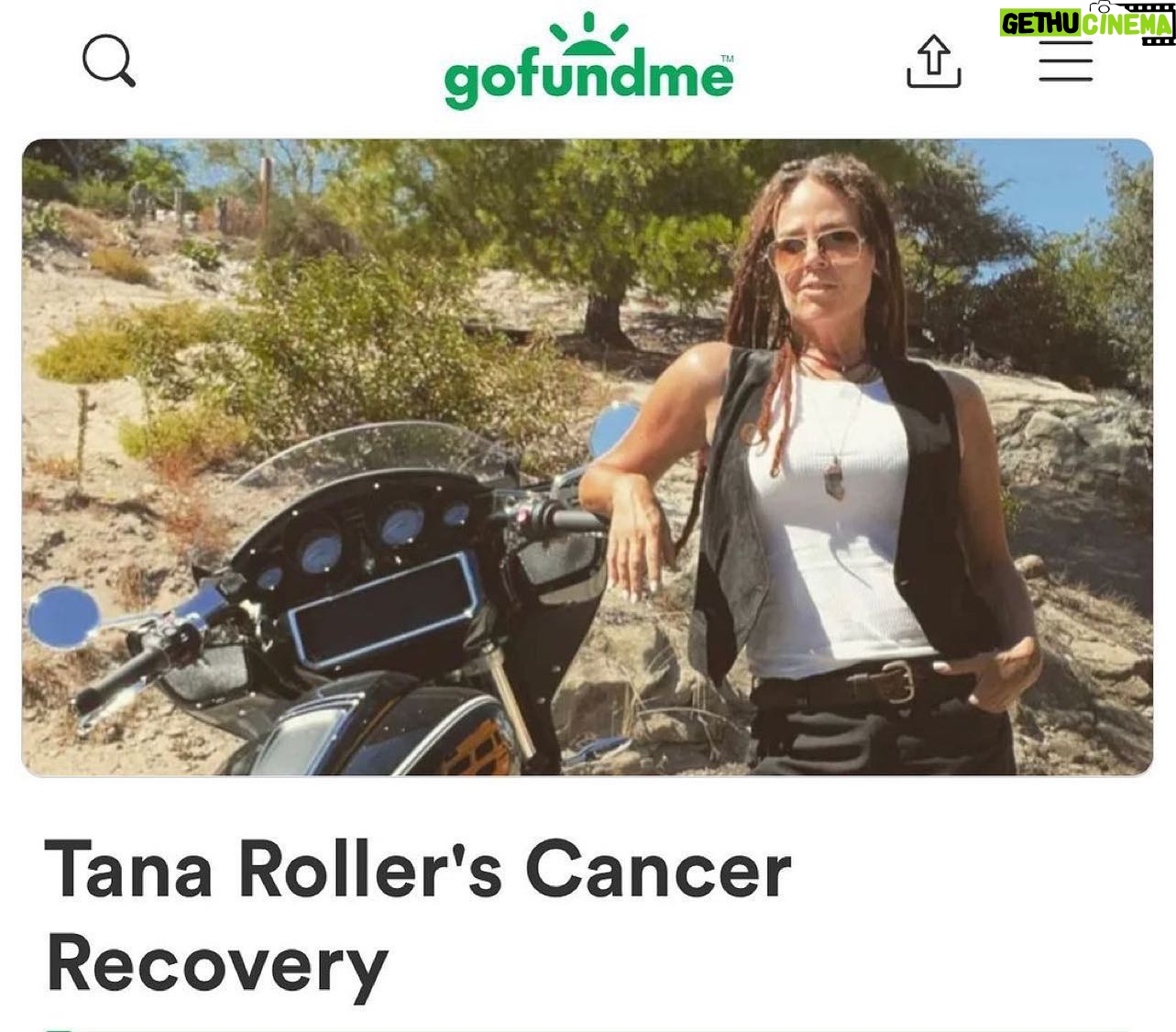Open the hamburger navigation menu
Viewport: 1176px width, 1032px height.
(1065, 61)
